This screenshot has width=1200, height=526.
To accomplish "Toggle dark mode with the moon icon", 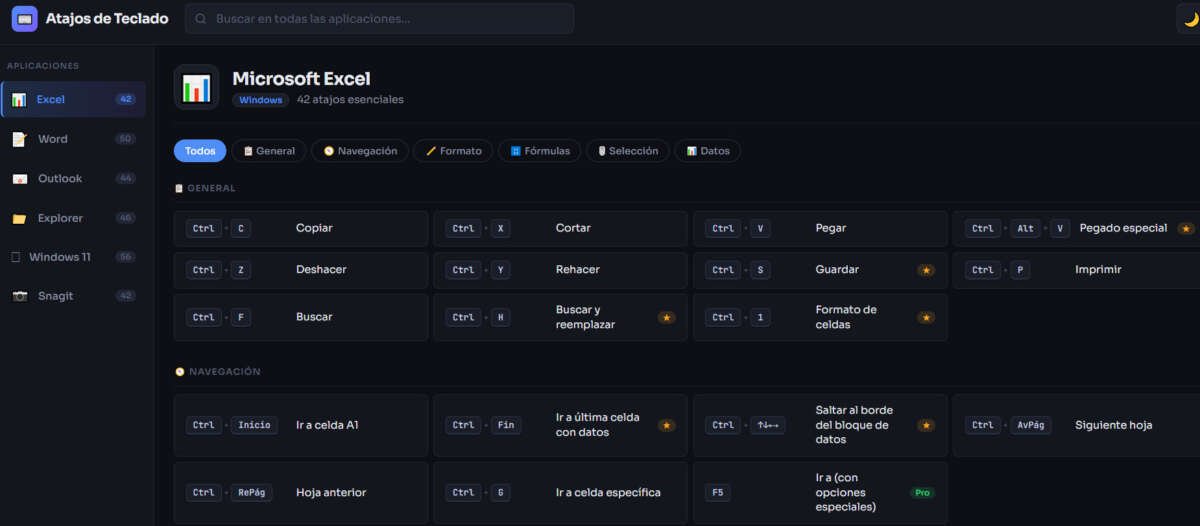I will click(1190, 19).
